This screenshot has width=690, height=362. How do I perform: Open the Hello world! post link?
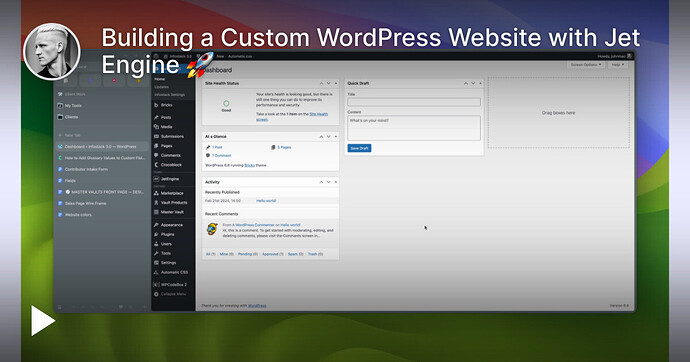(x=266, y=201)
